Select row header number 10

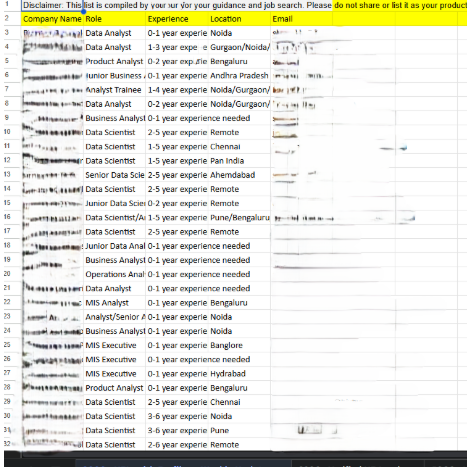pyautogui.click(x=7, y=132)
